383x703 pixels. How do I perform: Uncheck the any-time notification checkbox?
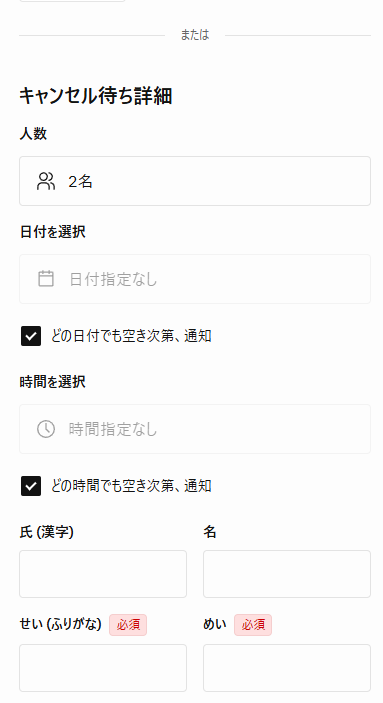pyautogui.click(x=31, y=486)
